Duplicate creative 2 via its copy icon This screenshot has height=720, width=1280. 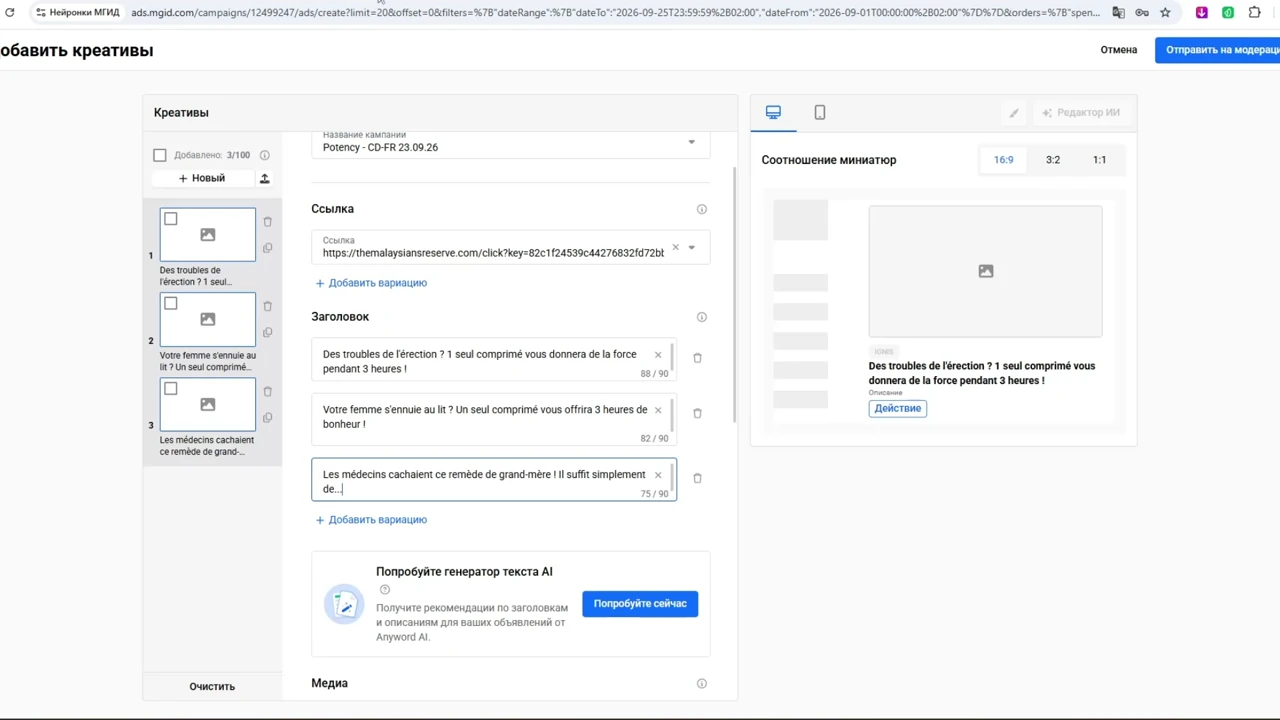pyautogui.click(x=267, y=333)
